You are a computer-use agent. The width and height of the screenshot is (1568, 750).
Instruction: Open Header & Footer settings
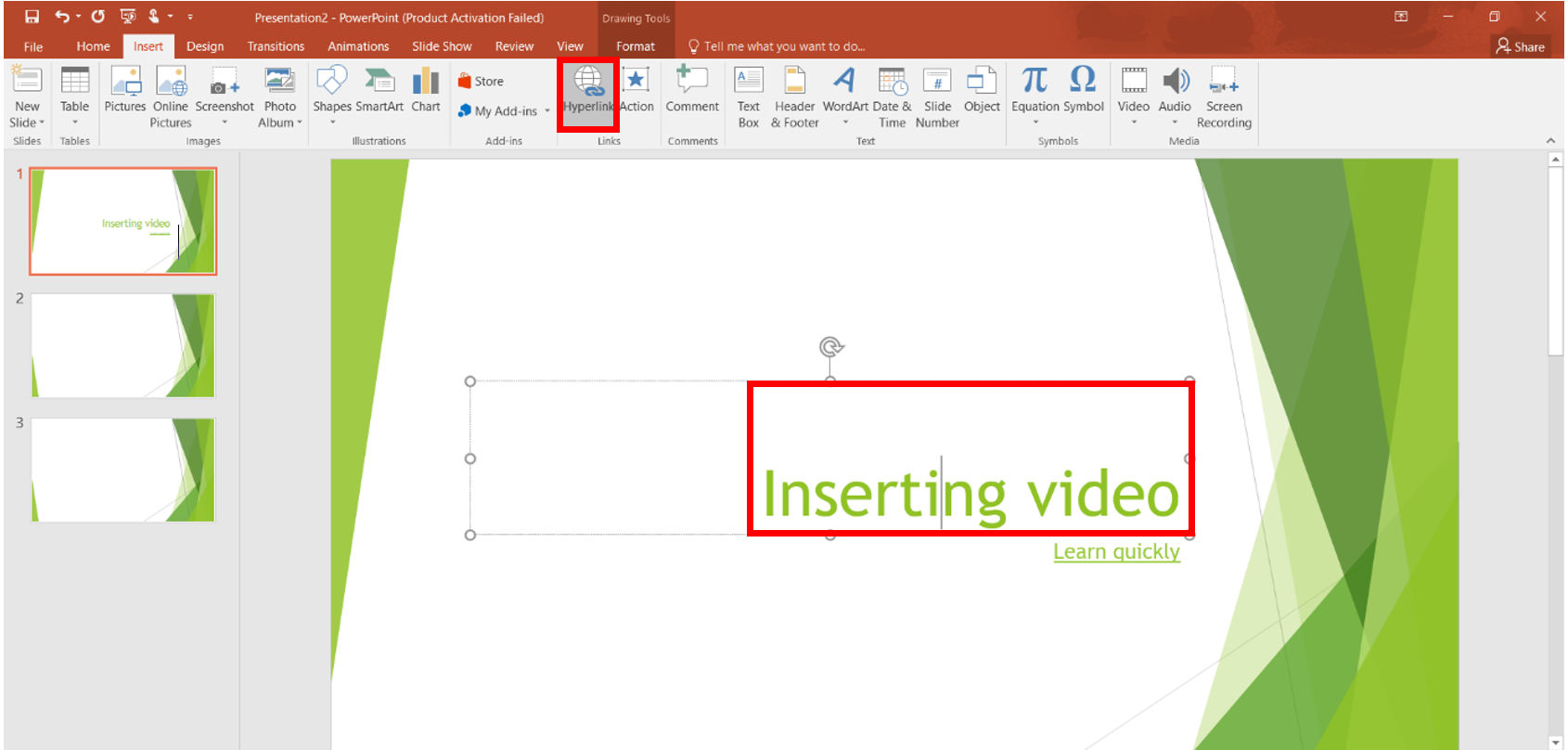(x=795, y=97)
